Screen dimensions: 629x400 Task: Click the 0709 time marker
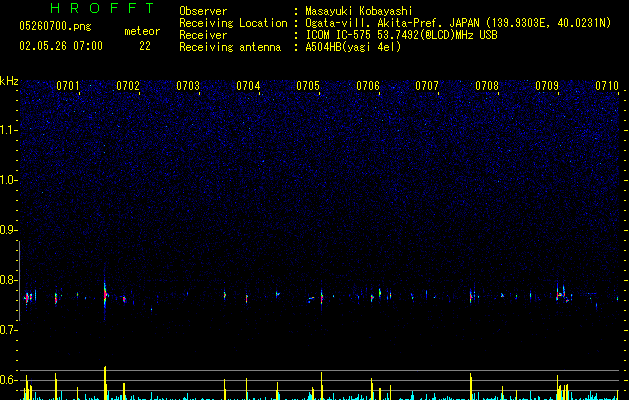point(547,86)
